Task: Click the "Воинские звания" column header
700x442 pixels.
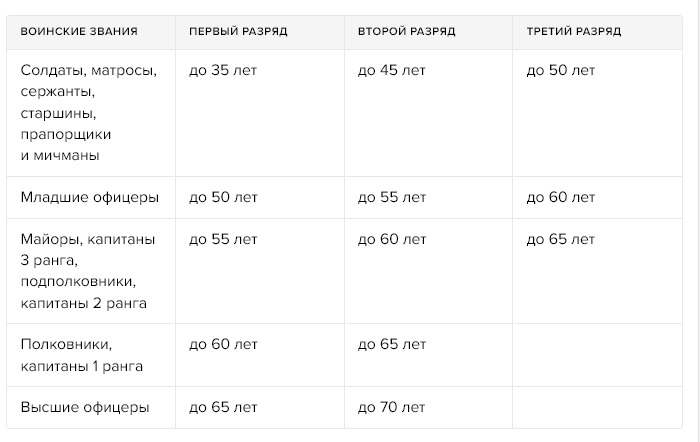Action: pyautogui.click(x=79, y=31)
